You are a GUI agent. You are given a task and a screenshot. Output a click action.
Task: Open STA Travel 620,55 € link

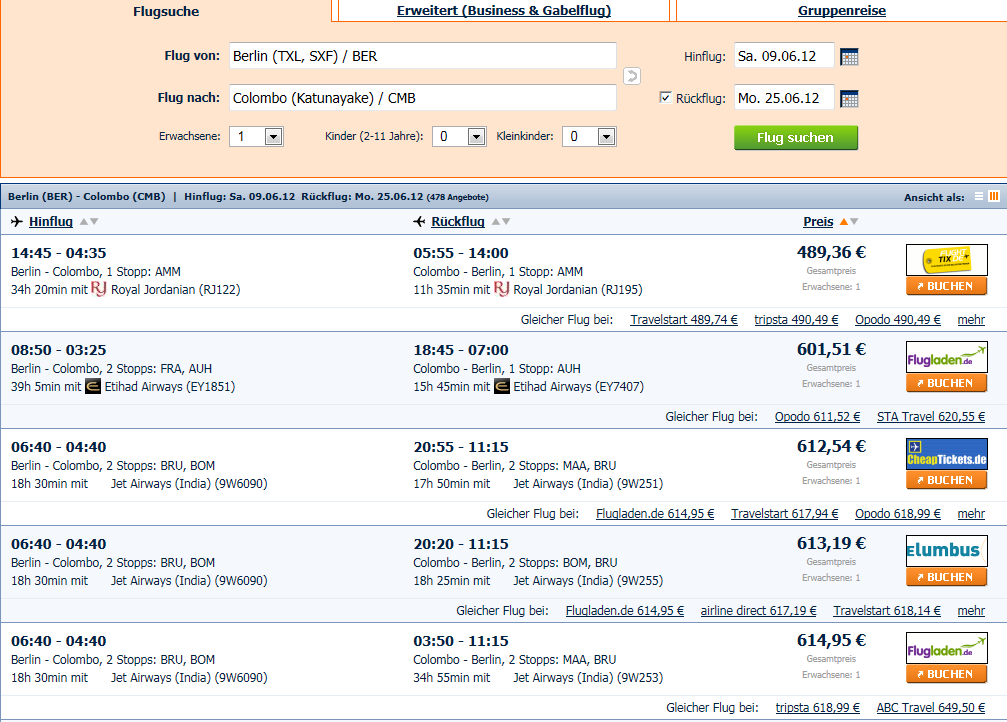(x=931, y=416)
